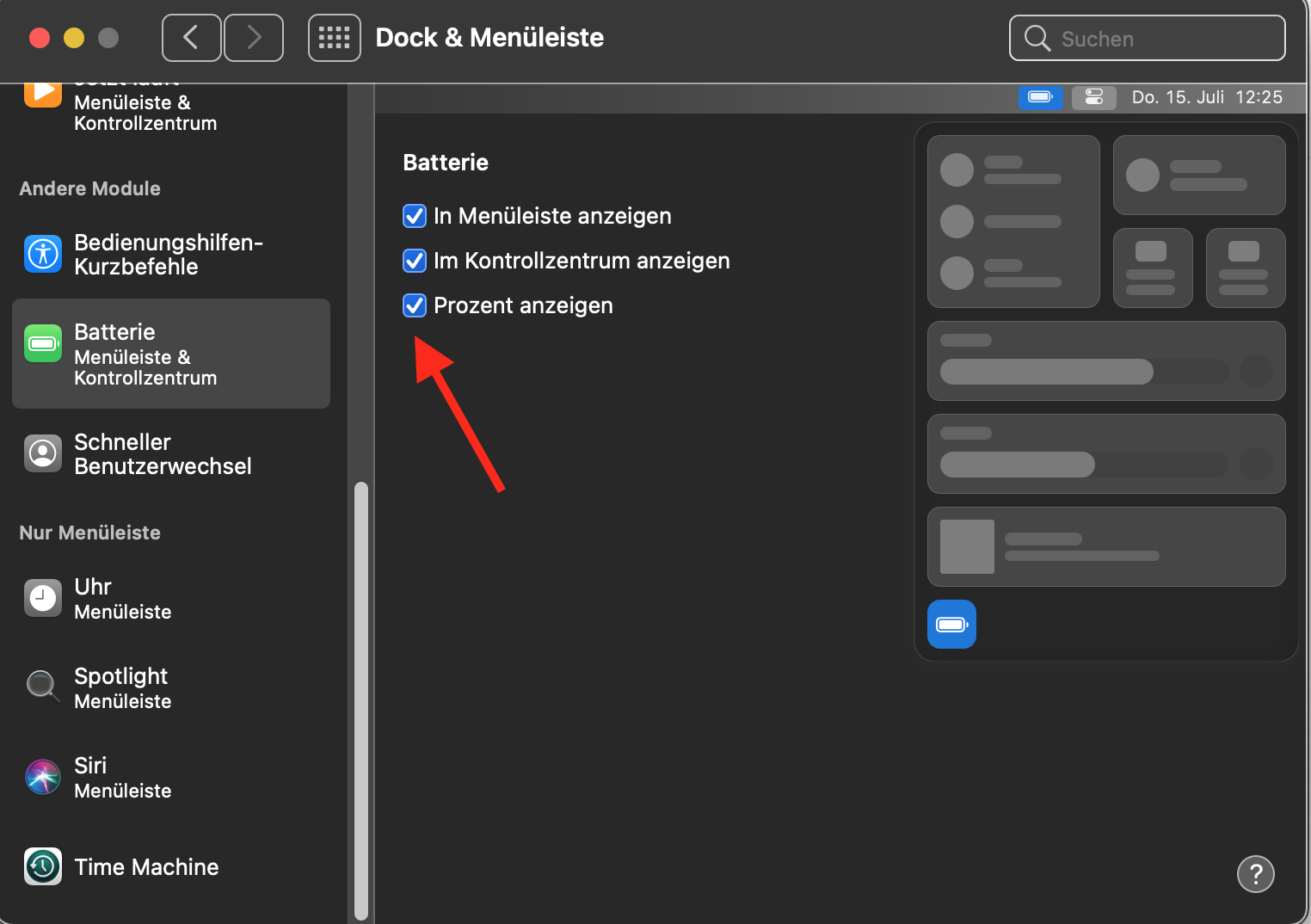Disable Prozent anzeigen checkbox
The height and width of the screenshot is (924, 1311).
tap(415, 305)
